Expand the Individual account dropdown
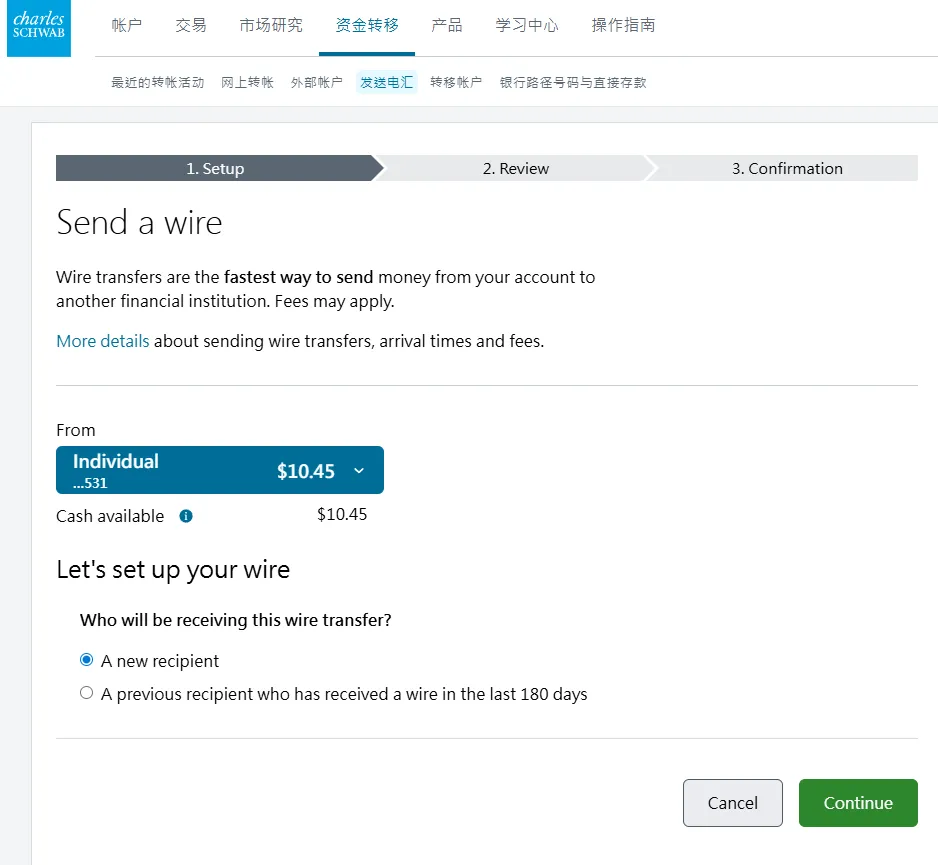The width and height of the screenshot is (938, 865). pos(220,470)
